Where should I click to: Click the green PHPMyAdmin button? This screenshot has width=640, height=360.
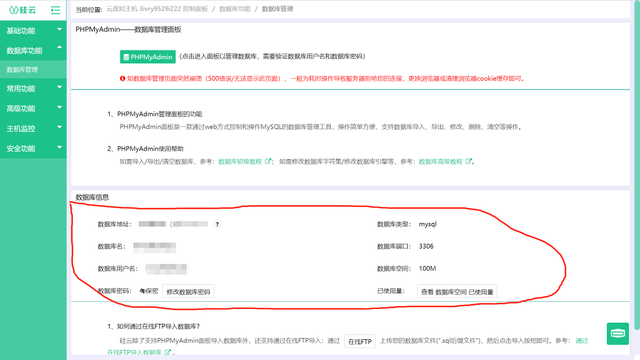coord(148,57)
